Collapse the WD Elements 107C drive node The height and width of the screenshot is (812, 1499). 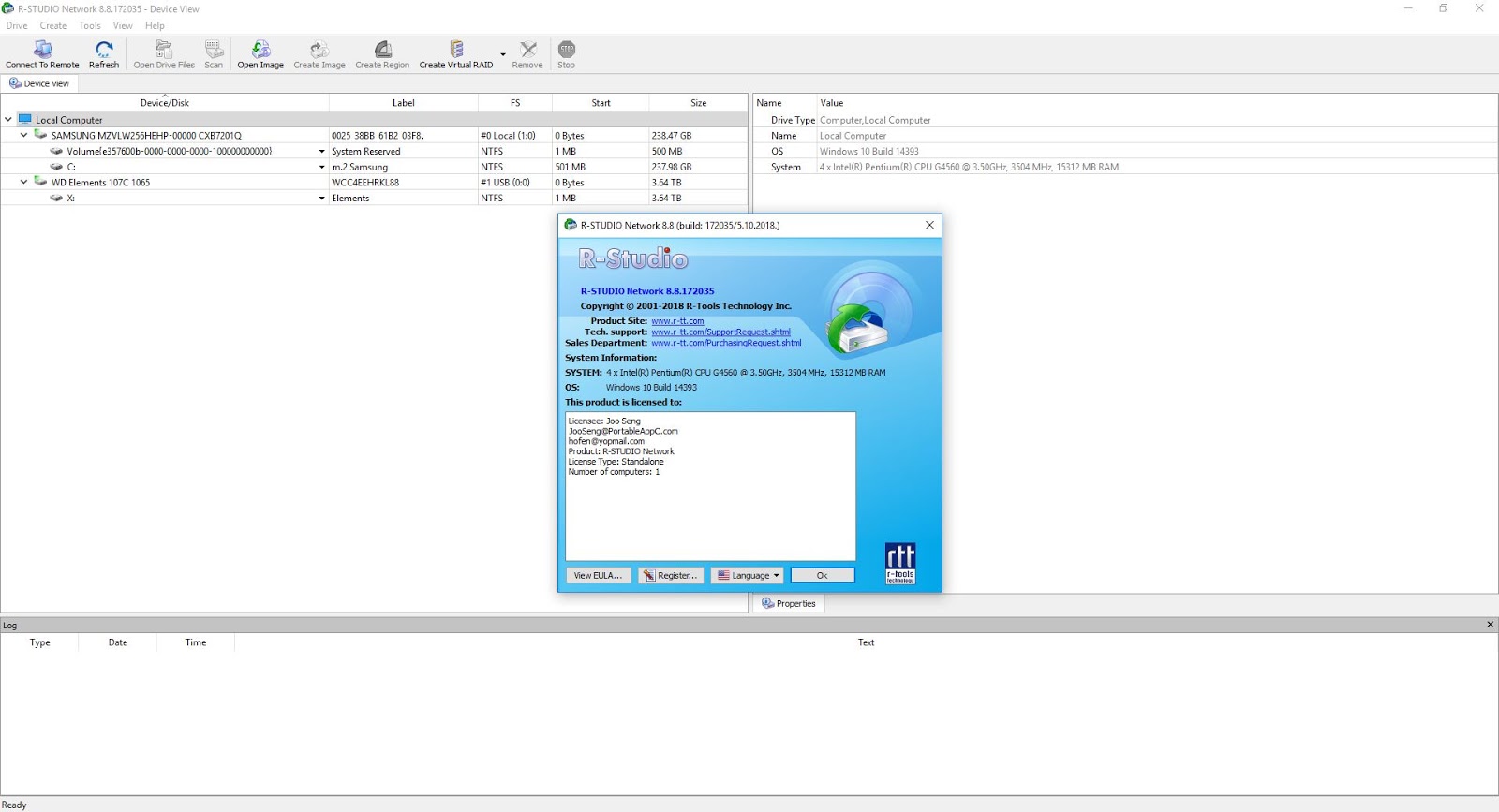24,182
